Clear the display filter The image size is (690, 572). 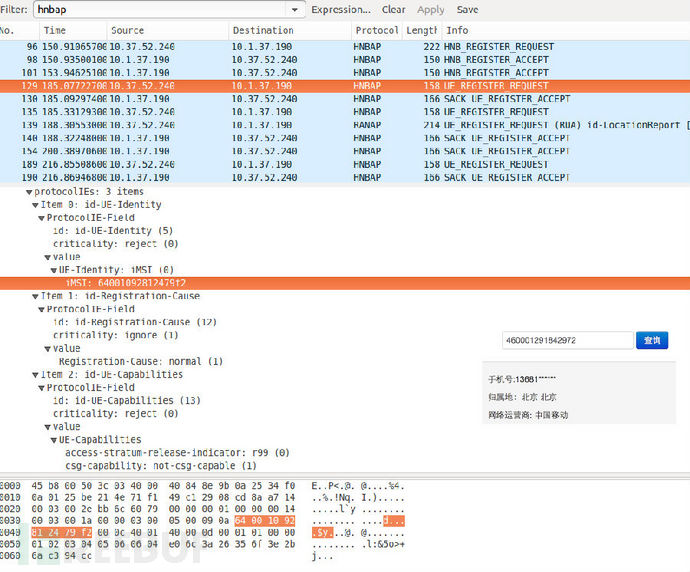(394, 10)
